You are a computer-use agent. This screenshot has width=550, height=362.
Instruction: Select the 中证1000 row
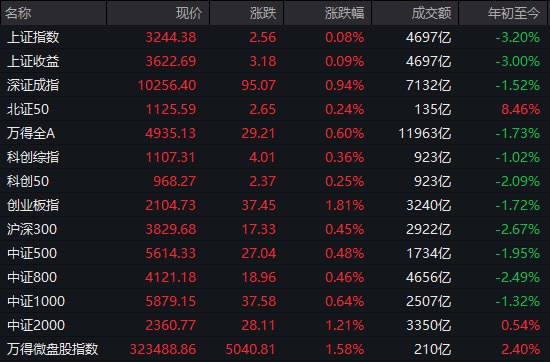275,301
